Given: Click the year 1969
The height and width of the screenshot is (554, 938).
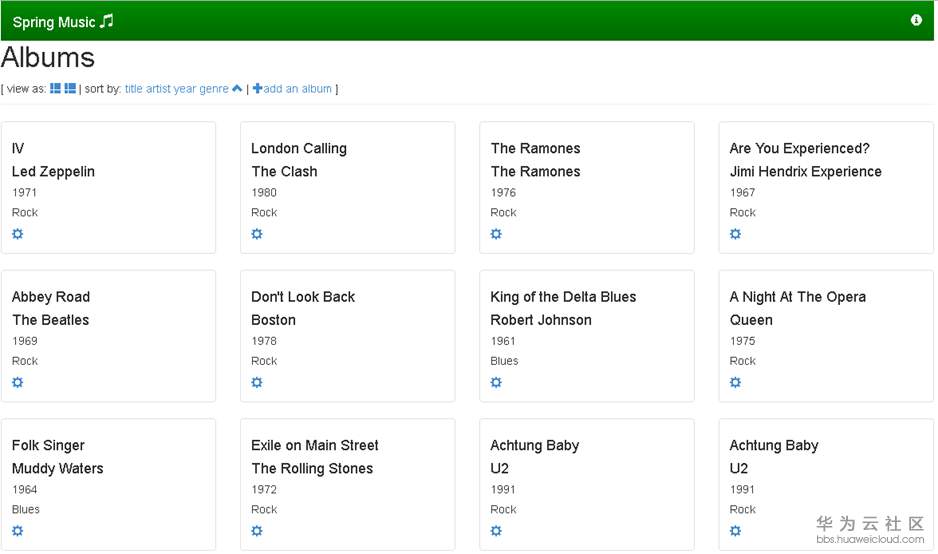Looking at the screenshot, I should [25, 341].
